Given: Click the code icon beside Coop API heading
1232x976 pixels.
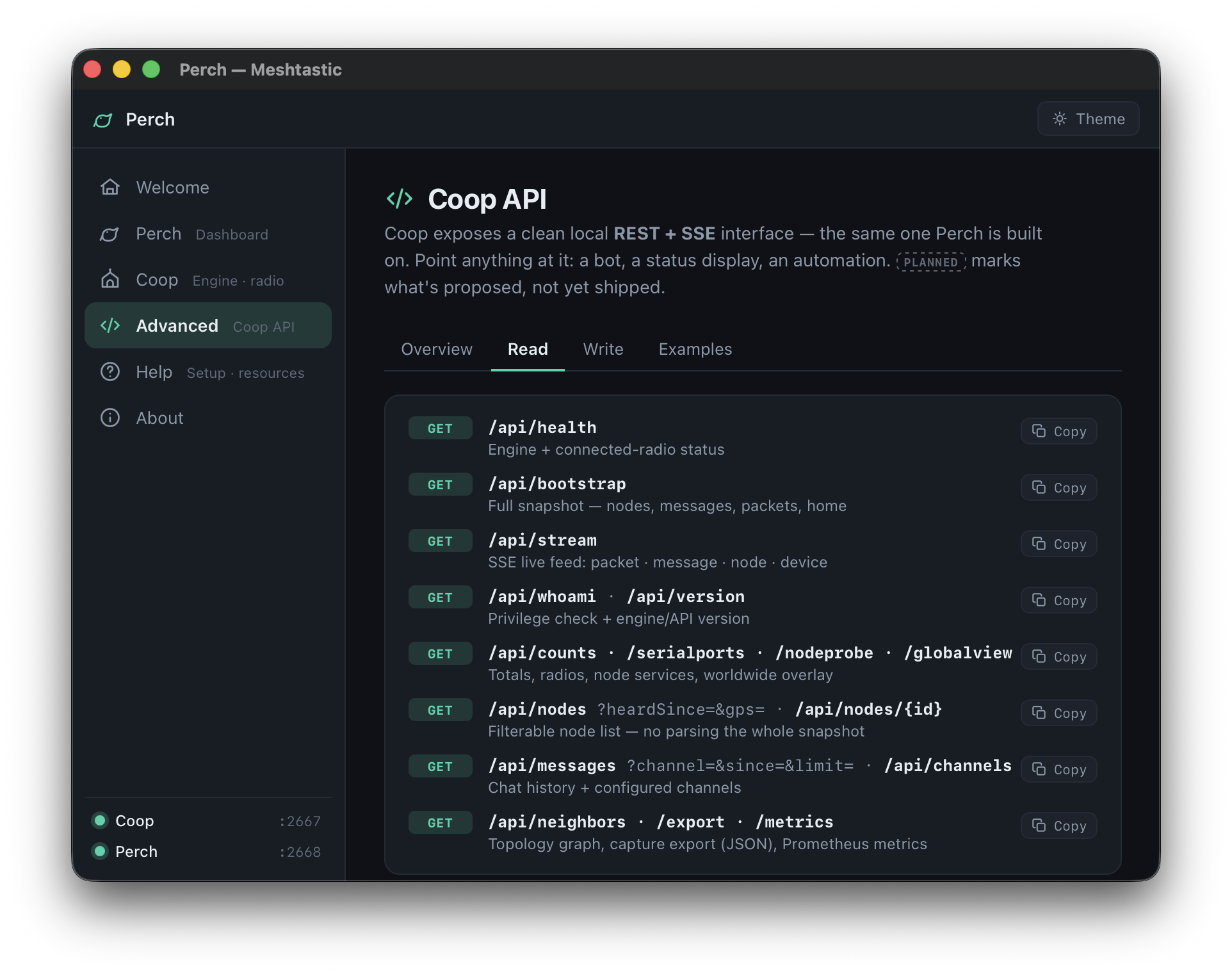Looking at the screenshot, I should pyautogui.click(x=400, y=199).
